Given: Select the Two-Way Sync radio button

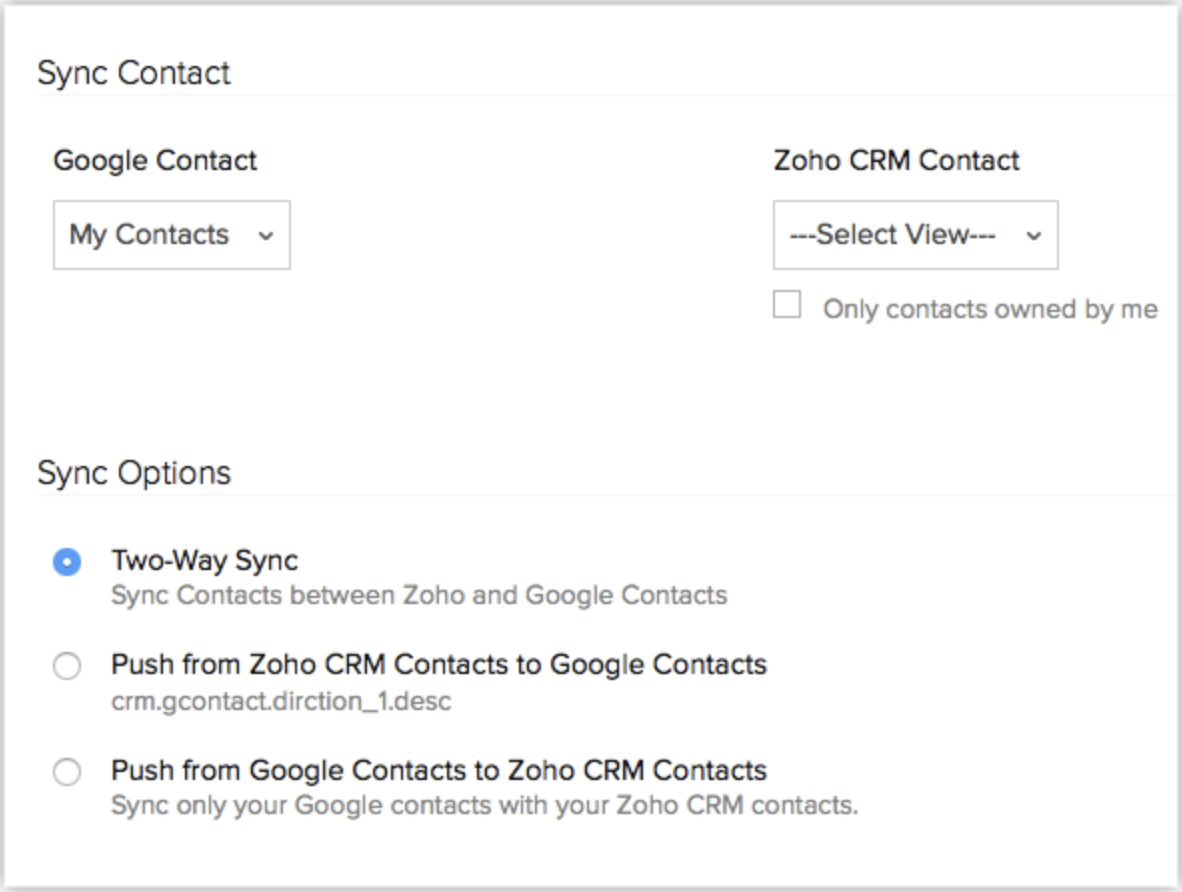Looking at the screenshot, I should tap(67, 563).
